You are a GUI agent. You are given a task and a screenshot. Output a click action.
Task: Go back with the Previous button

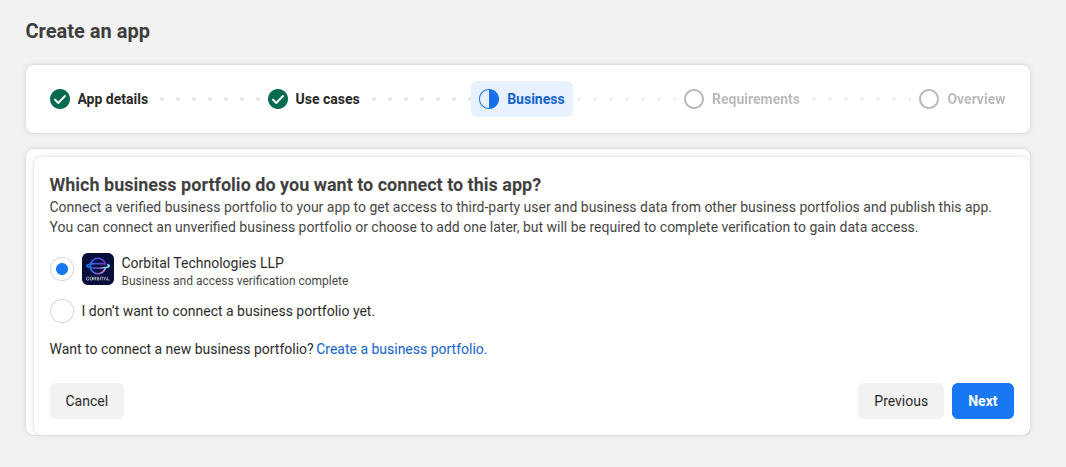tap(901, 401)
